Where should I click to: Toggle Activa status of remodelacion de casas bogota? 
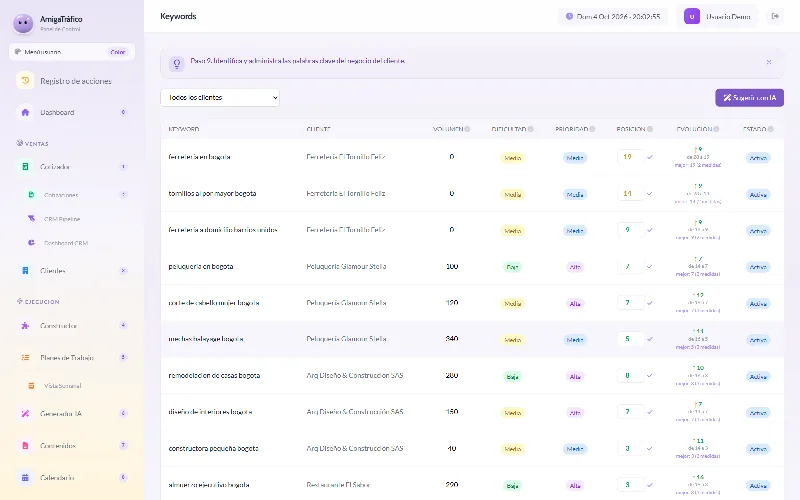click(x=758, y=377)
